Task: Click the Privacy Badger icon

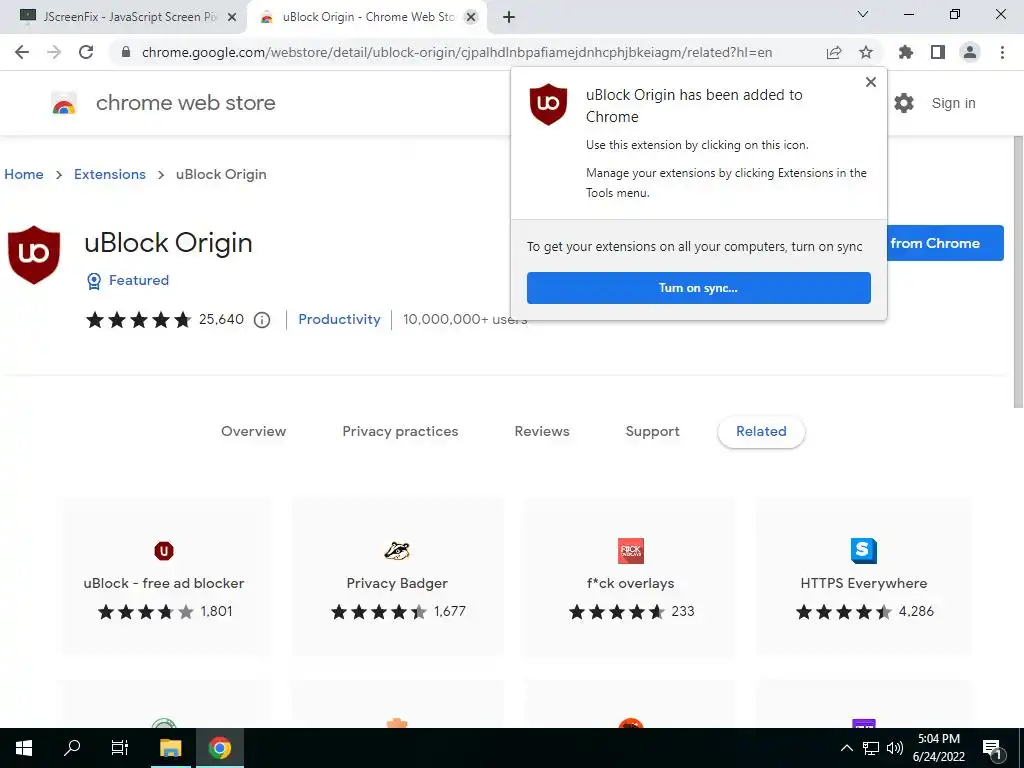Action: pyautogui.click(x=396, y=551)
